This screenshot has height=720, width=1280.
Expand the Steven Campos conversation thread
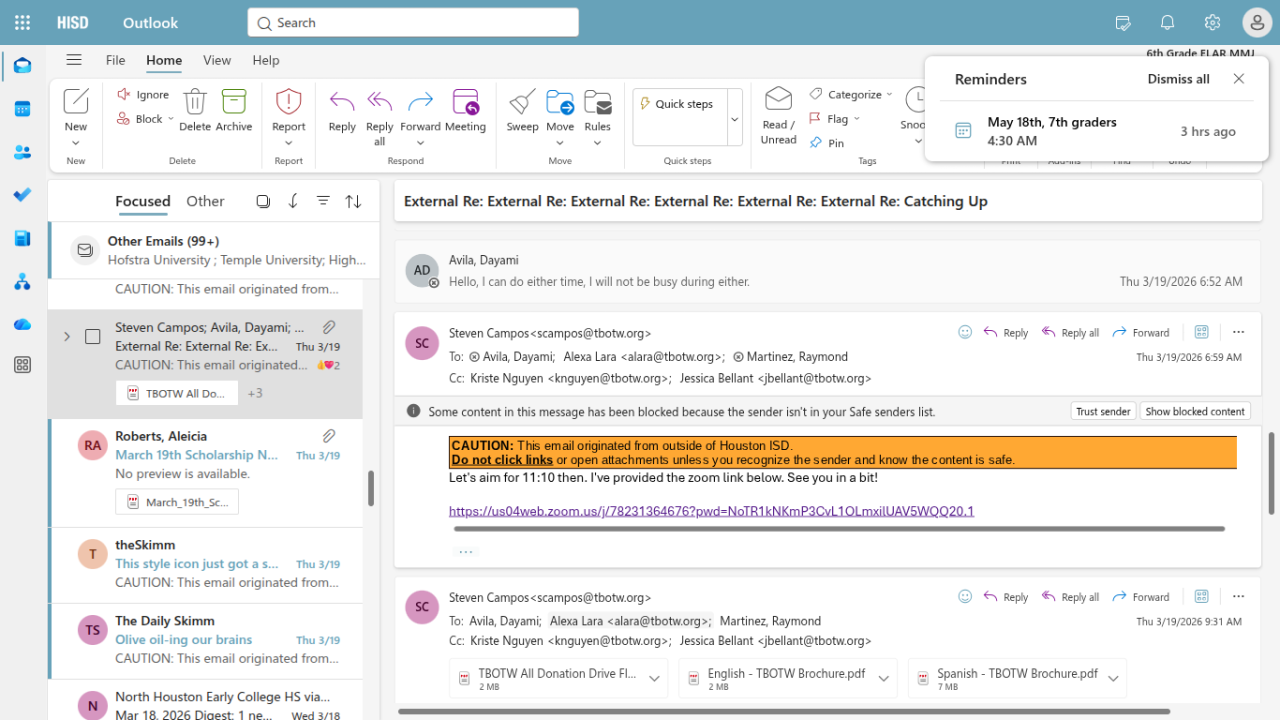67,336
